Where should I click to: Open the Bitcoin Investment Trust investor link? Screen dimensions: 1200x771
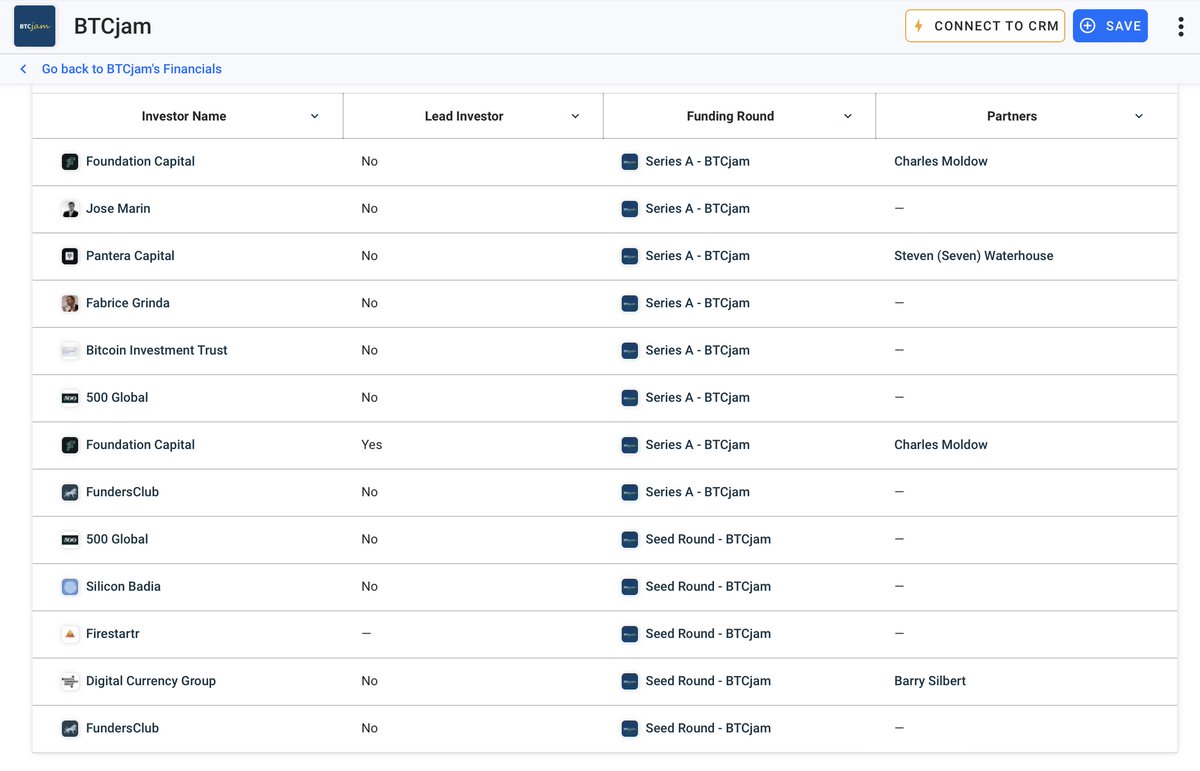click(157, 350)
